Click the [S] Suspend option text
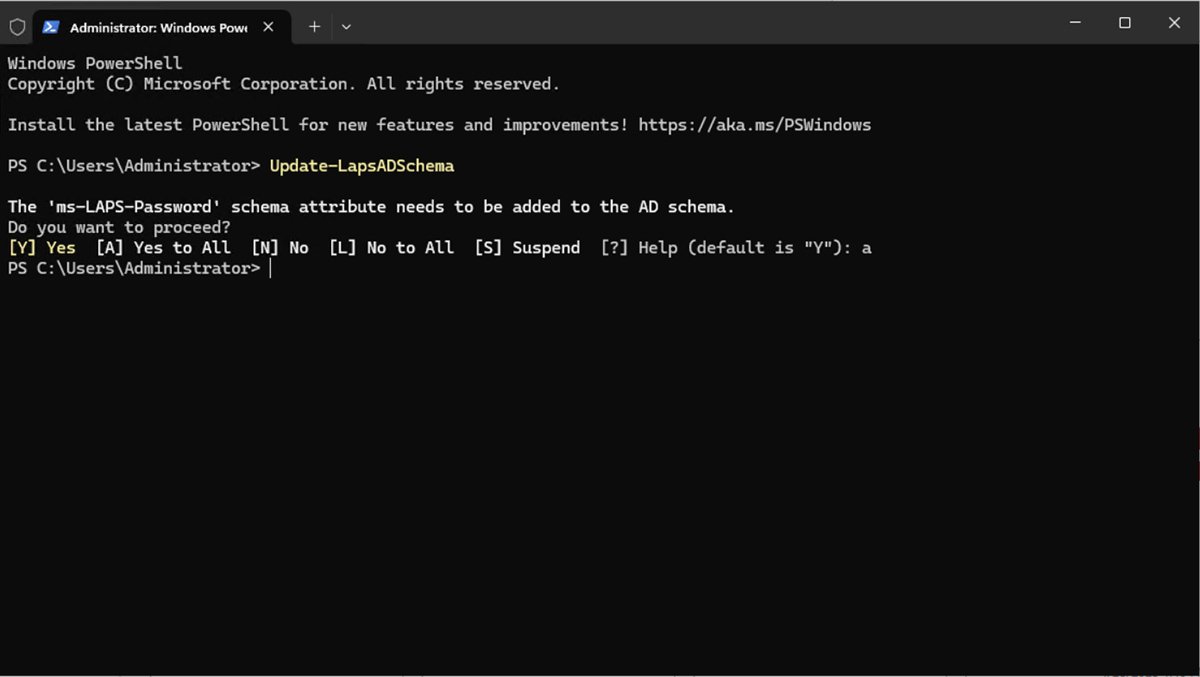Viewport: 1200px width, 677px height. pyautogui.click(x=527, y=248)
